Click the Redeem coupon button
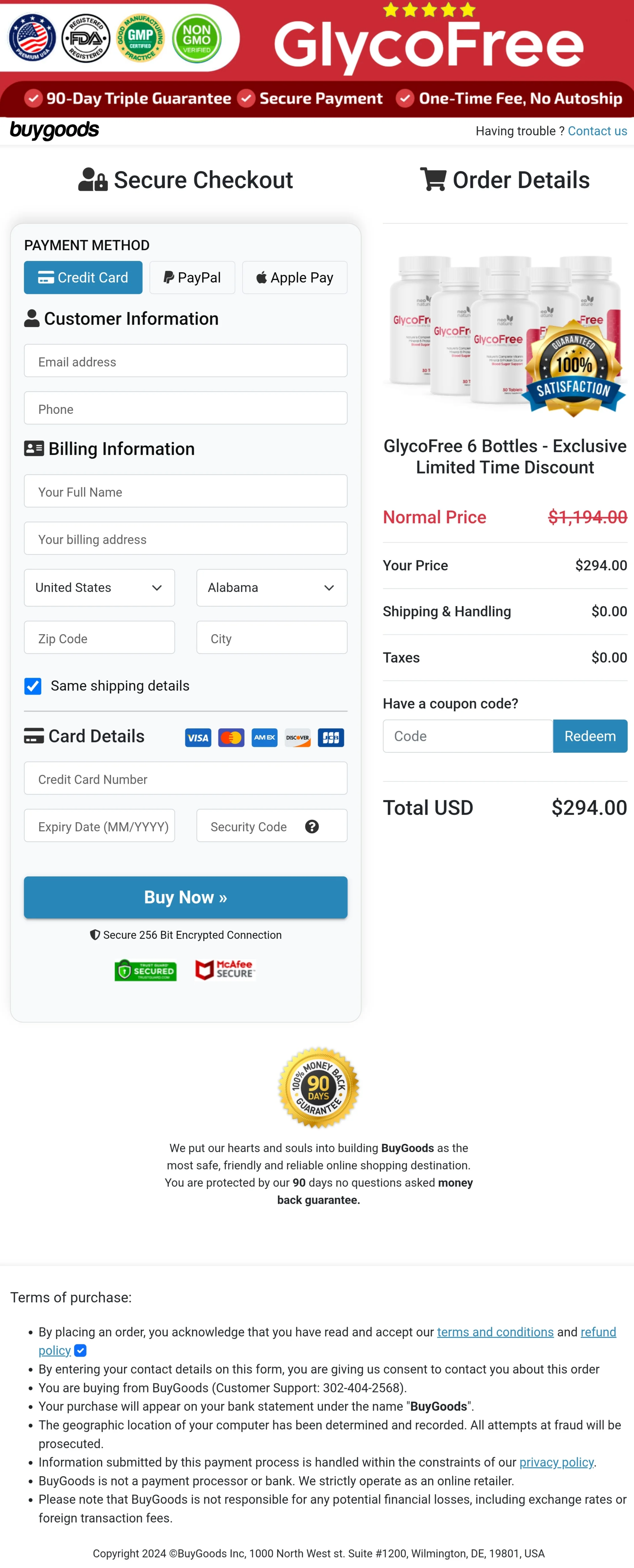Screen dimensions: 634x1568 [x=590, y=736]
